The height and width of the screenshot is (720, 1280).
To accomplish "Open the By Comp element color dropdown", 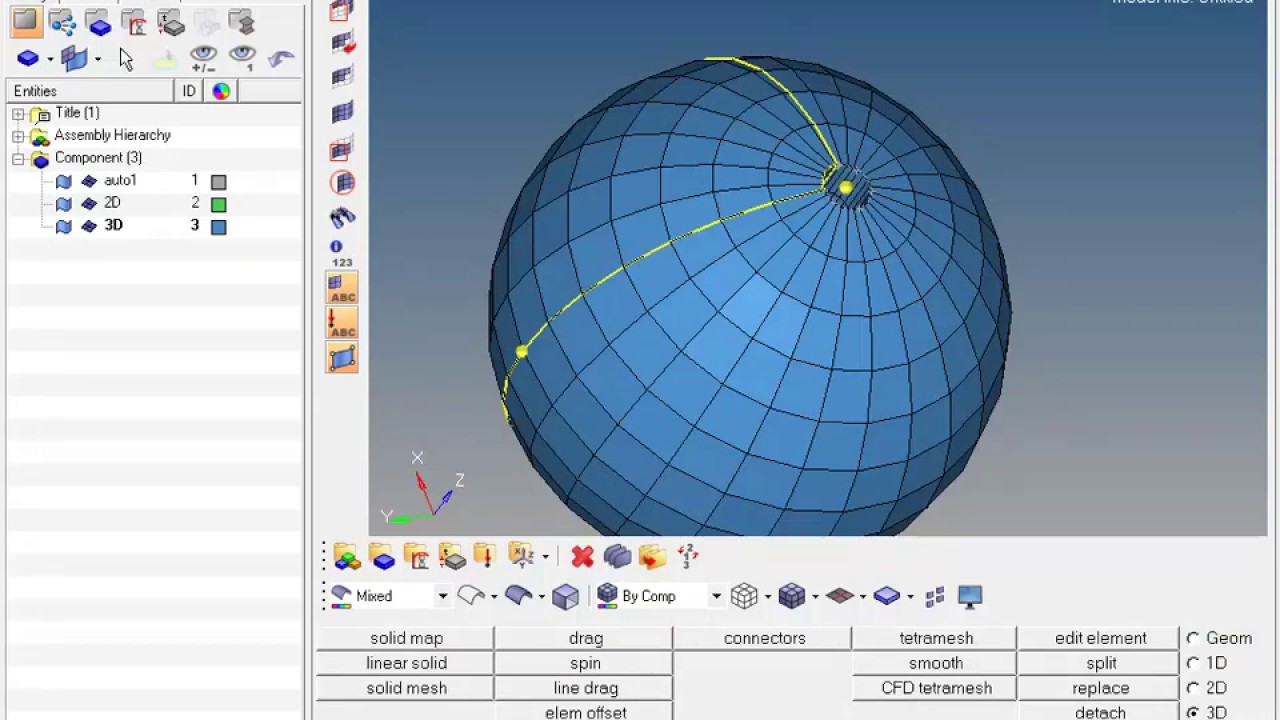I will tap(716, 596).
